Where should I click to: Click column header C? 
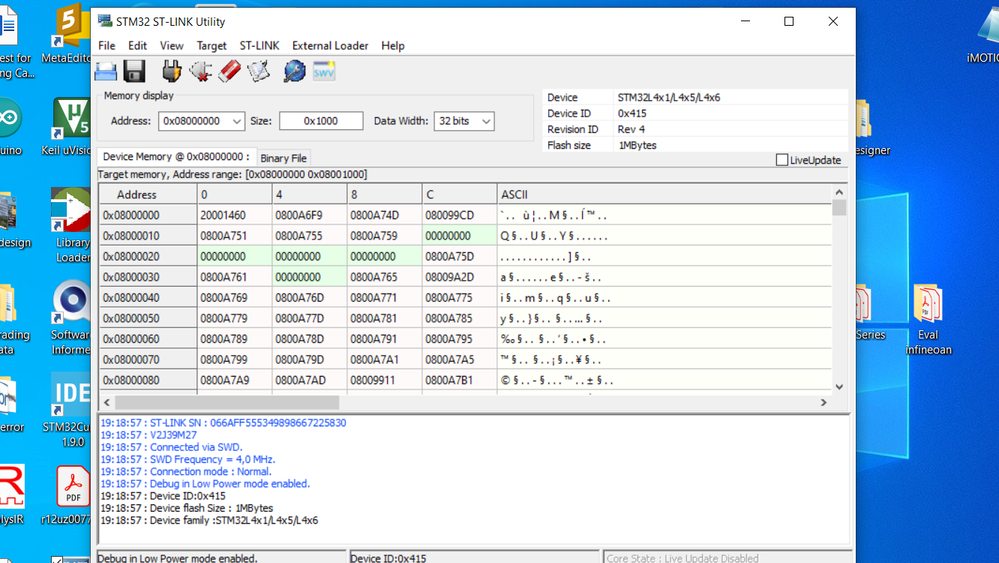[x=459, y=194]
